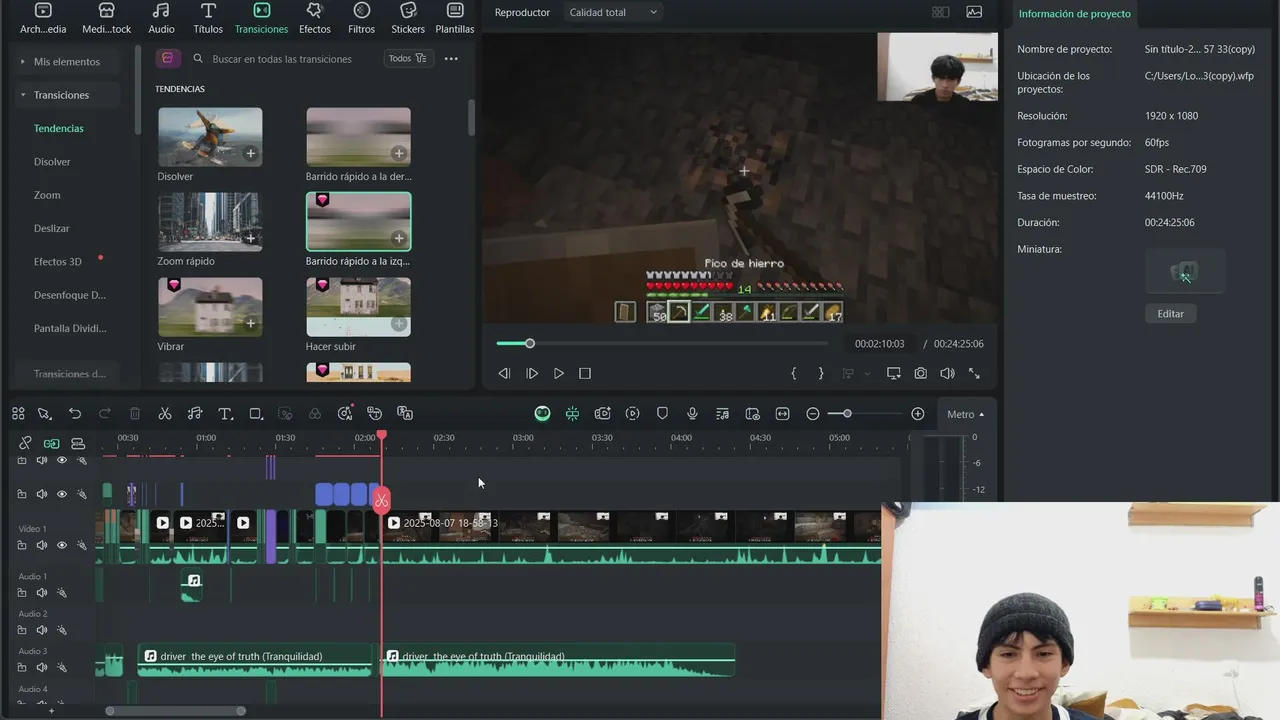The image size is (1280, 720).
Task: Open the Títulos tab
Action: tap(208, 18)
